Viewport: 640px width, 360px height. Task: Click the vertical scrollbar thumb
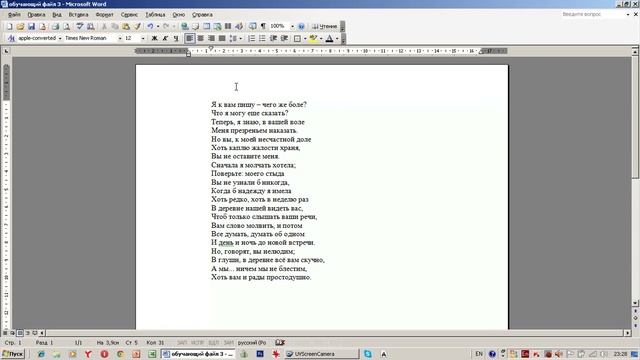pos(635,118)
